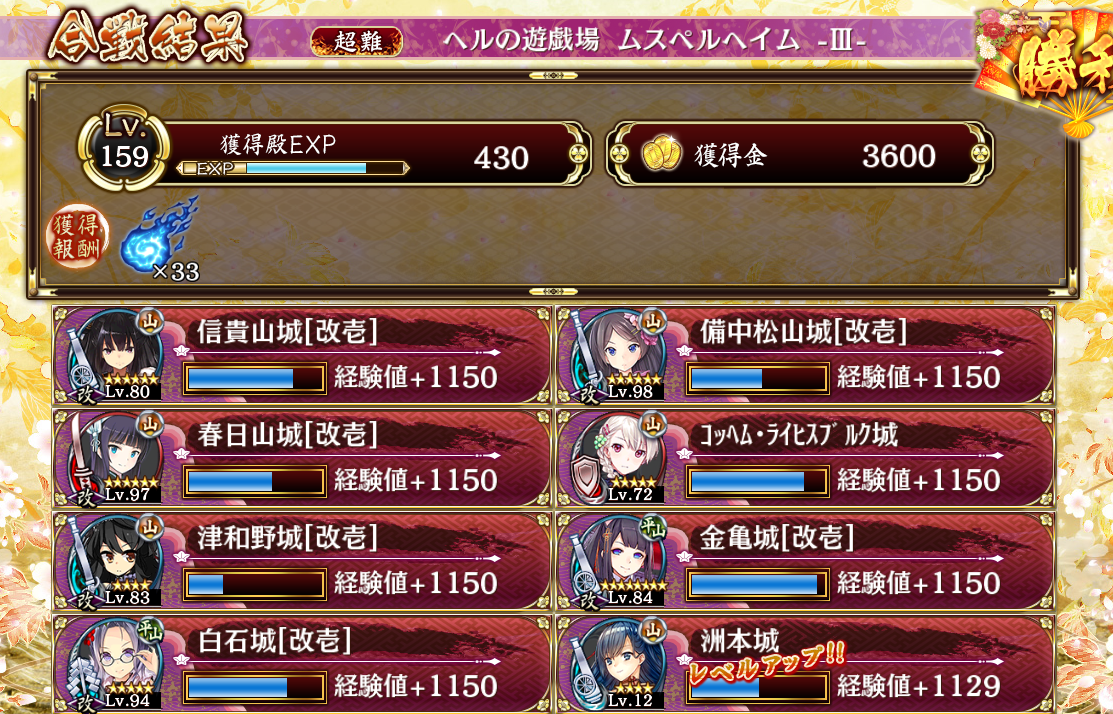Click the player EXP progress bar
The height and width of the screenshot is (714, 1113).
(x=293, y=168)
